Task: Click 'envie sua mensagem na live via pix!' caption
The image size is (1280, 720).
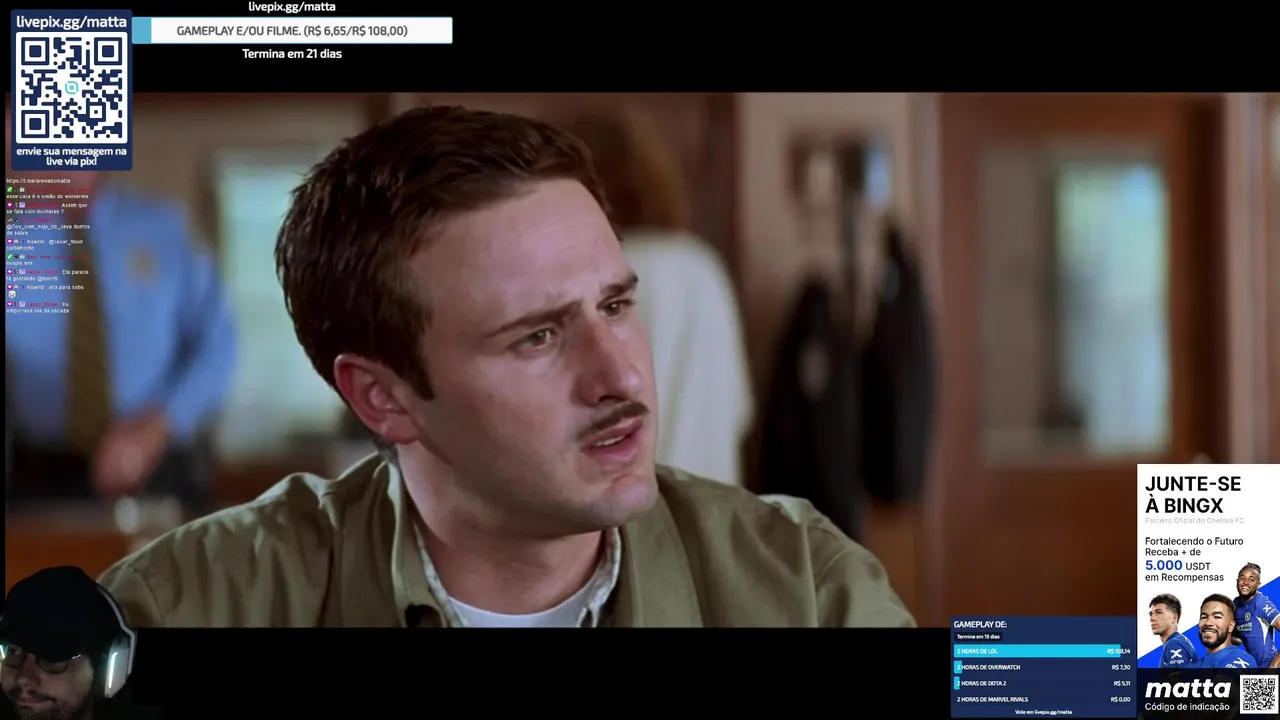Action: [x=72, y=156]
